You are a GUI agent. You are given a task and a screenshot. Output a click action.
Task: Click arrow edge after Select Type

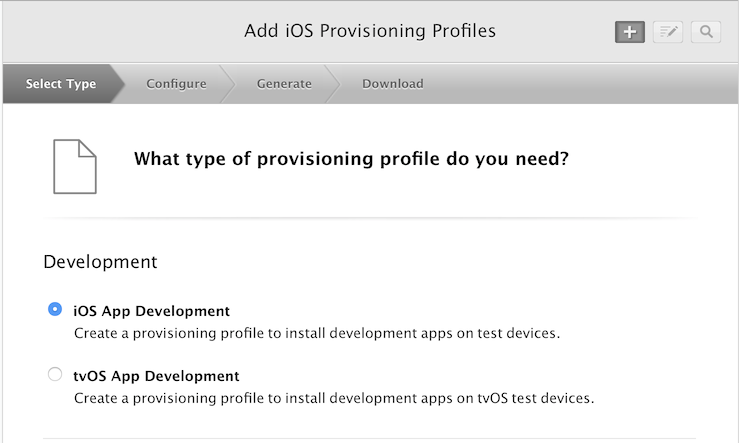pos(118,84)
